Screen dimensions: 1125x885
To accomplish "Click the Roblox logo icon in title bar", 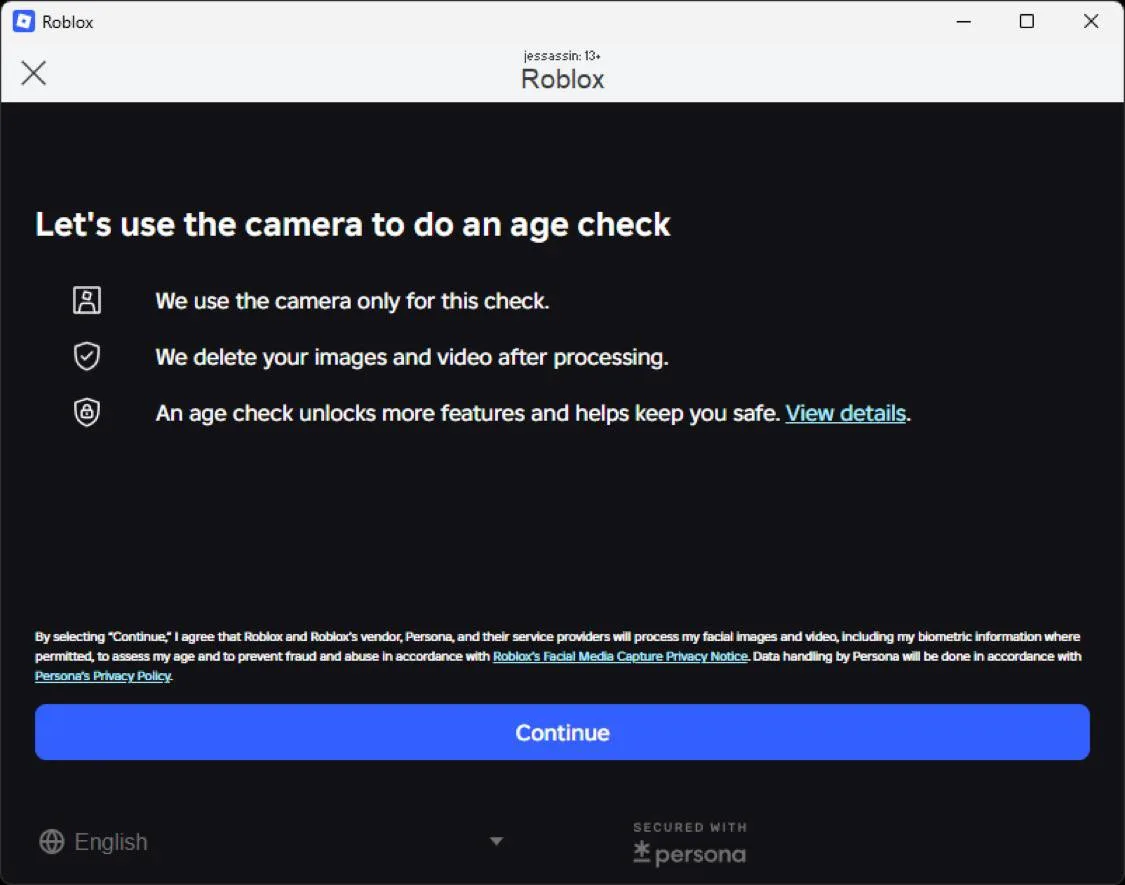I will click(x=24, y=22).
